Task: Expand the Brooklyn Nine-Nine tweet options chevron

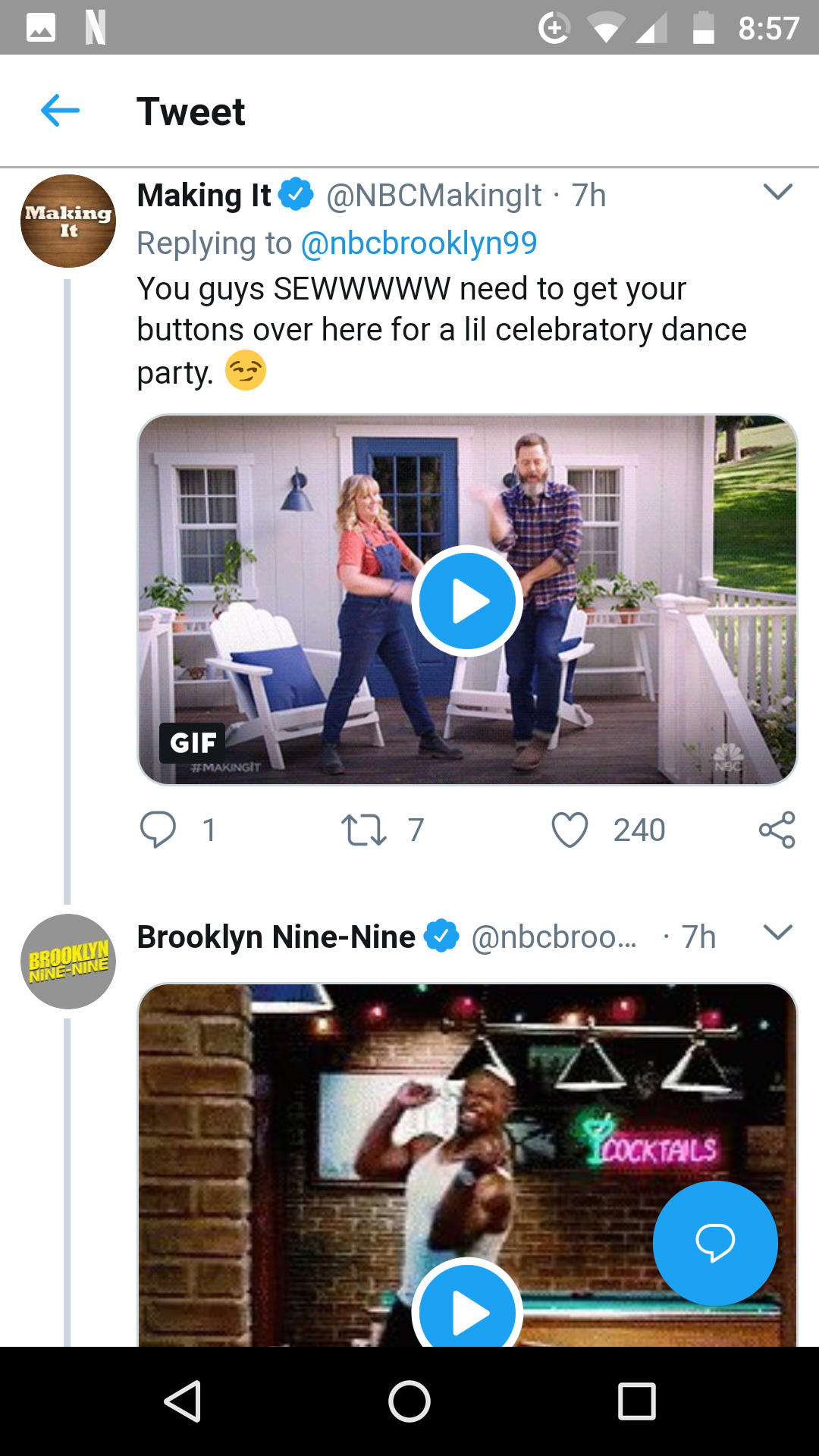Action: (777, 933)
